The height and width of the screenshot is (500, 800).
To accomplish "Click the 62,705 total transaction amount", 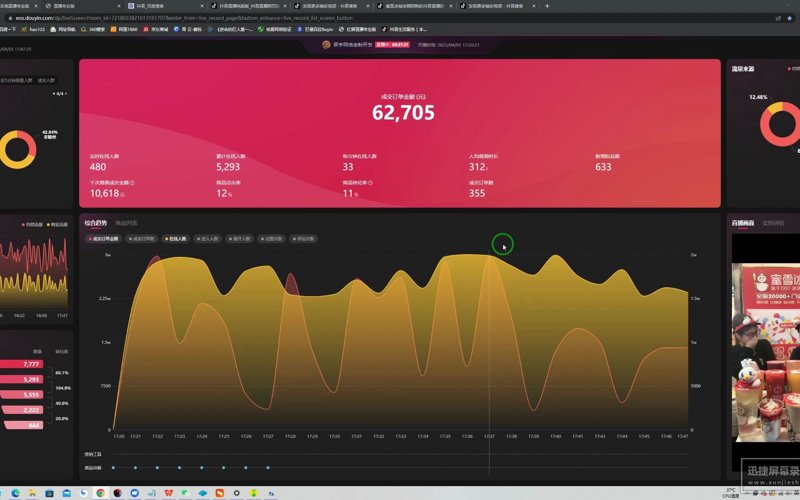I will (403, 112).
